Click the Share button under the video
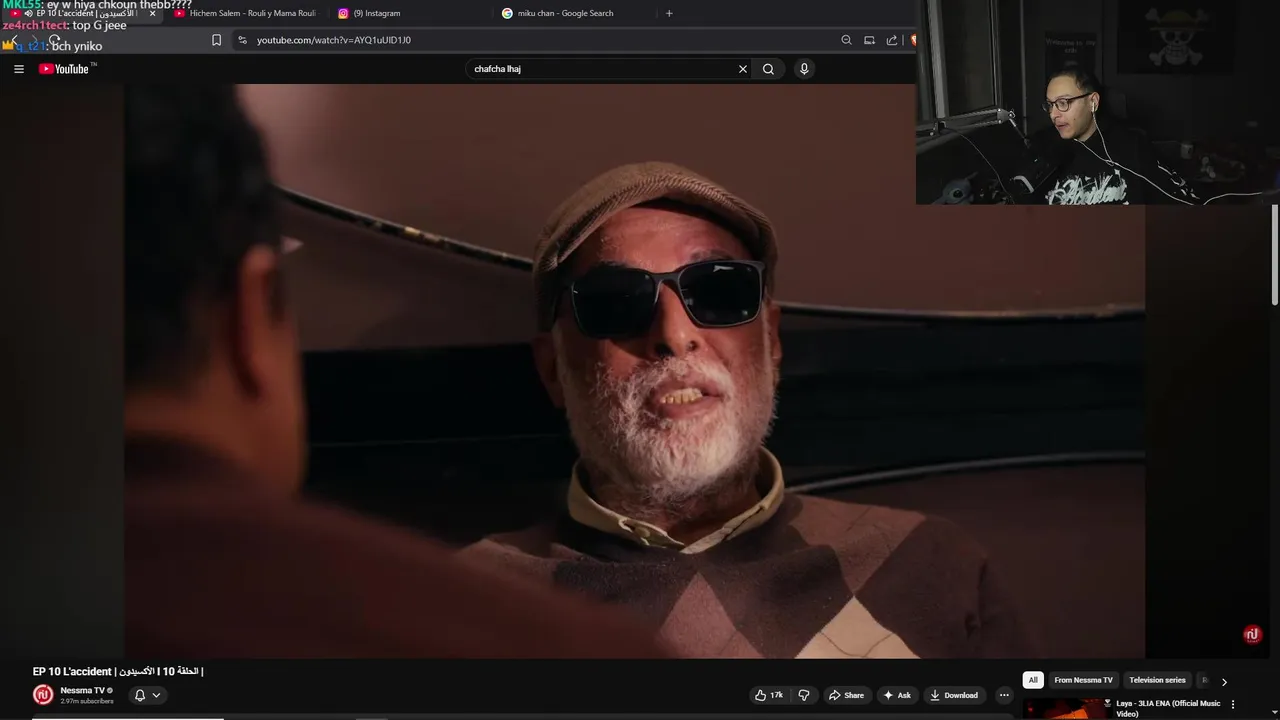Viewport: 1280px width, 720px height. 846,695
